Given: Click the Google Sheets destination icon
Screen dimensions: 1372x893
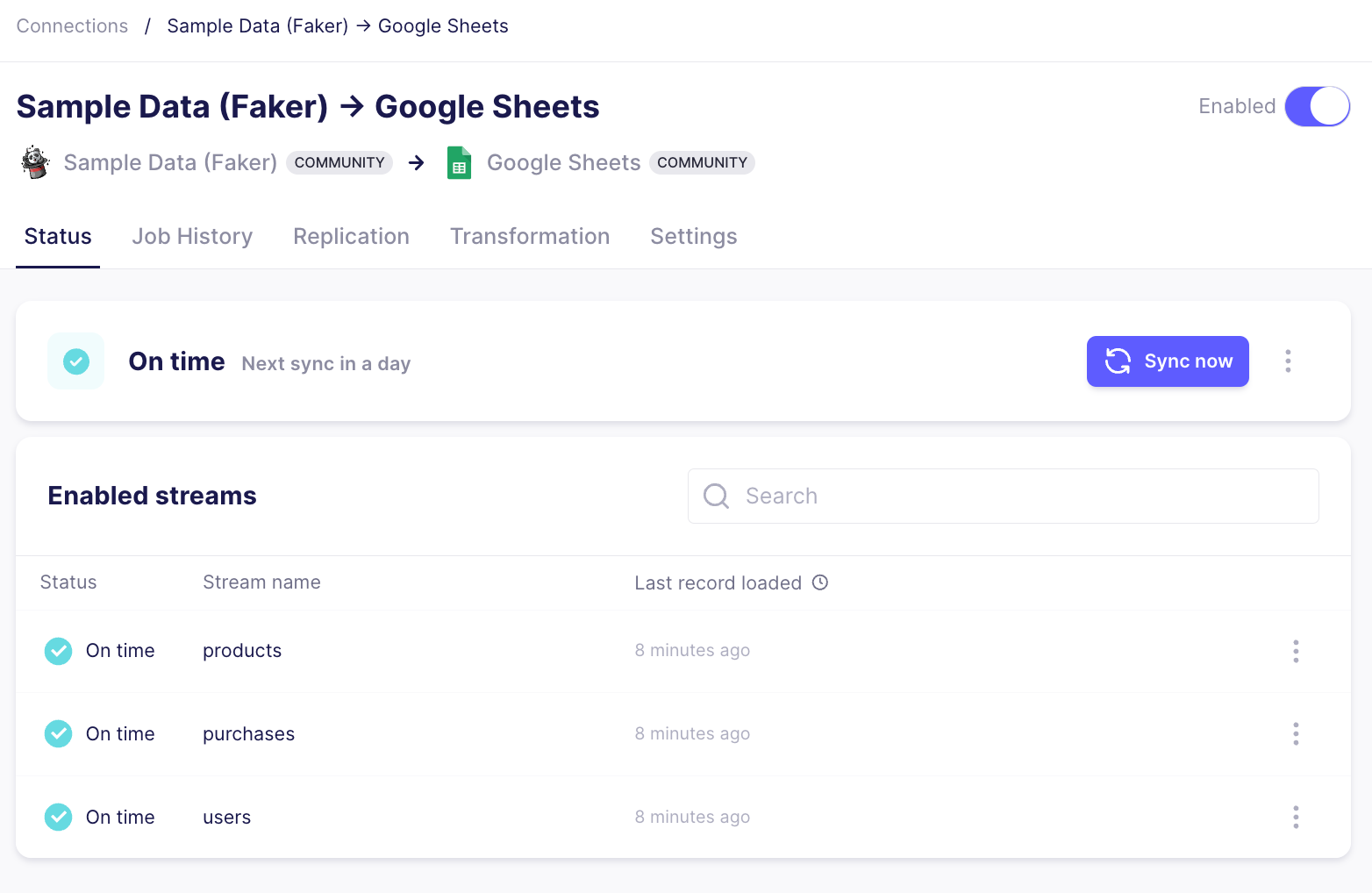Looking at the screenshot, I should [459, 162].
